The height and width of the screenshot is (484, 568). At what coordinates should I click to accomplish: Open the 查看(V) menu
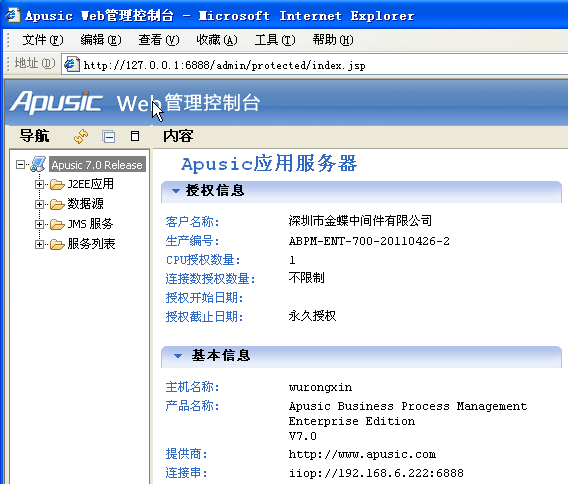click(x=159, y=39)
